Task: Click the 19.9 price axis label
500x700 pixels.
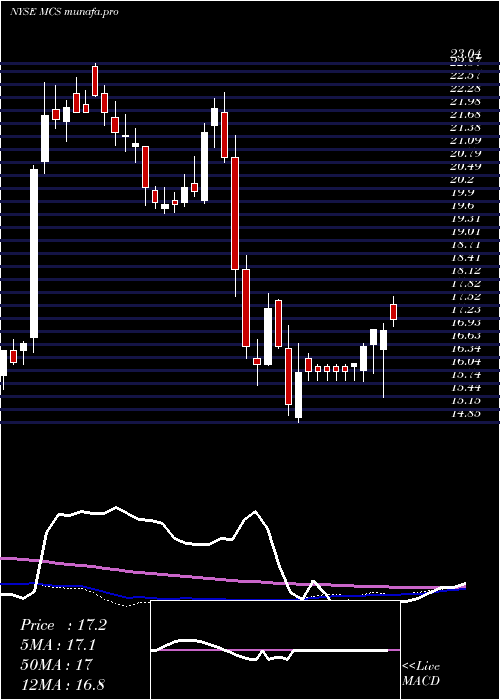Action: point(462,192)
